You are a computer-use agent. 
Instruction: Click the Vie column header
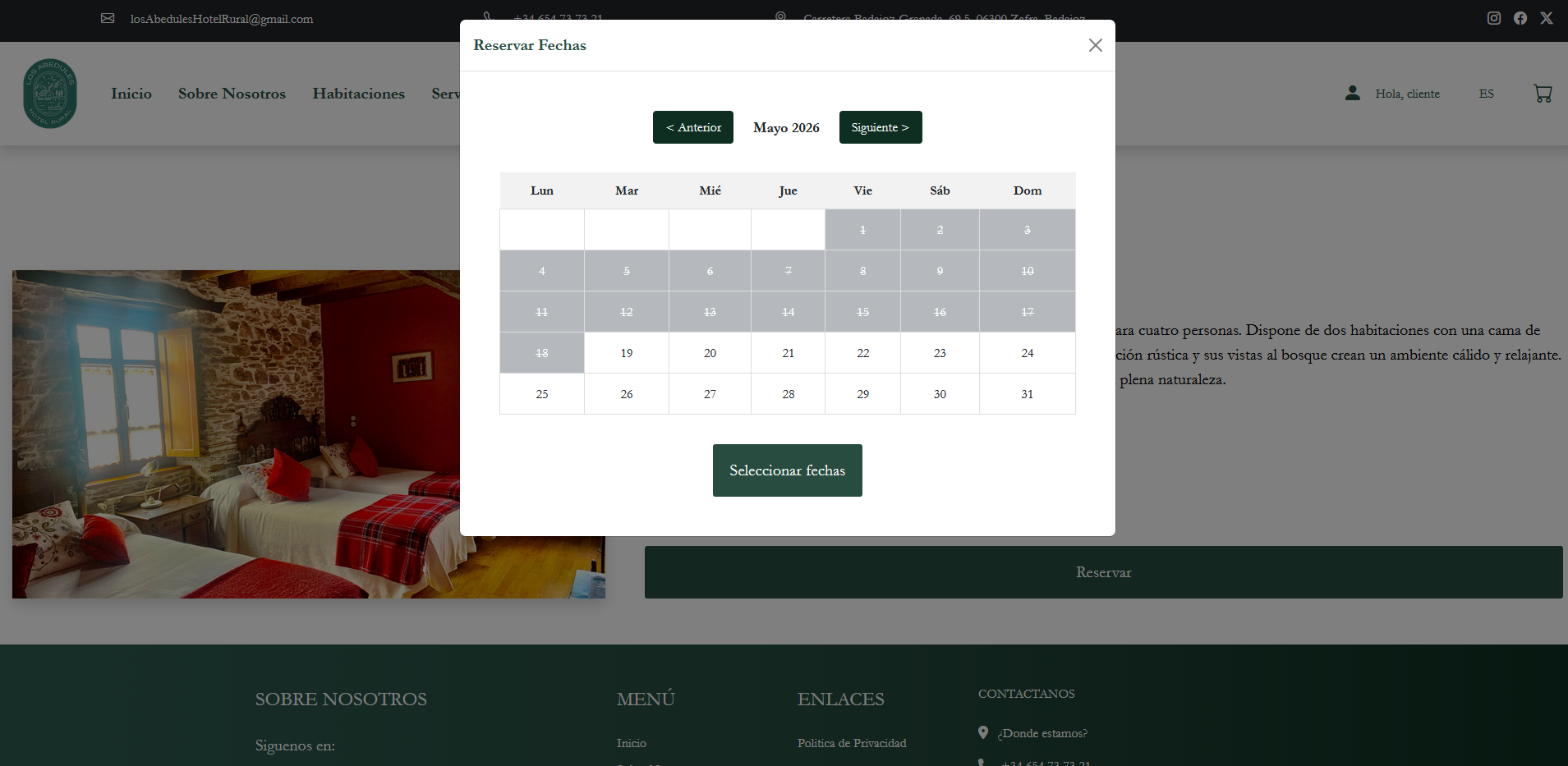point(863,190)
